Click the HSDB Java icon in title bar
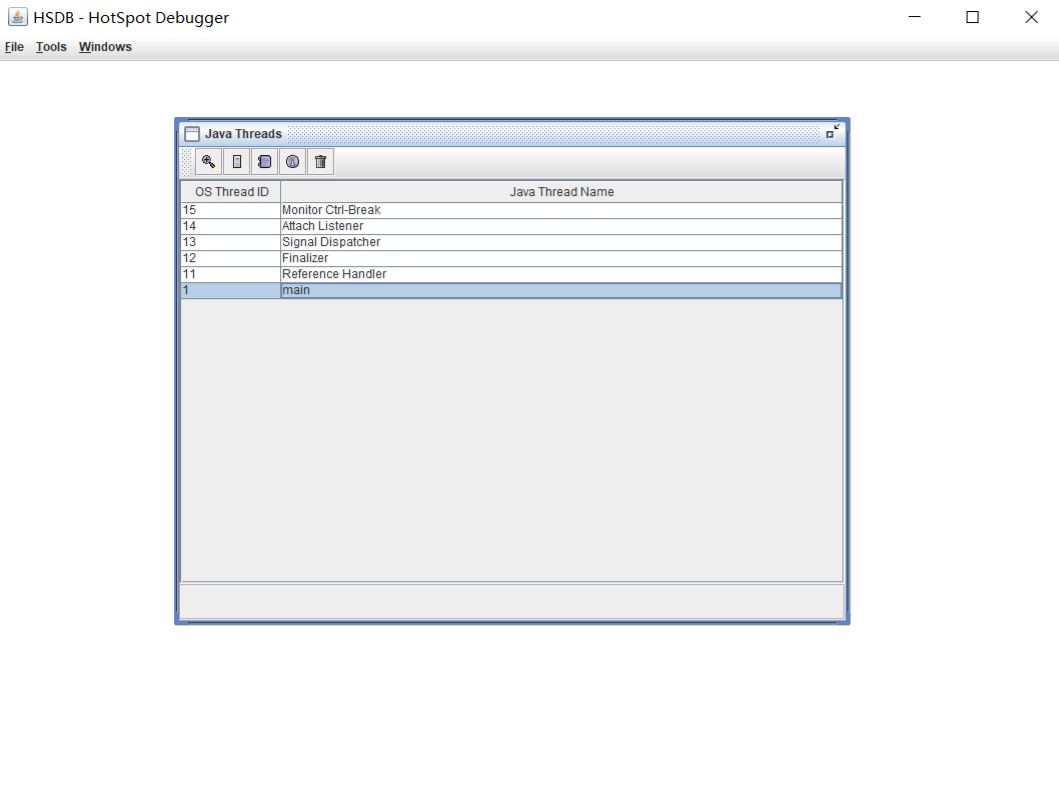The width and height of the screenshot is (1059, 798). (17, 17)
